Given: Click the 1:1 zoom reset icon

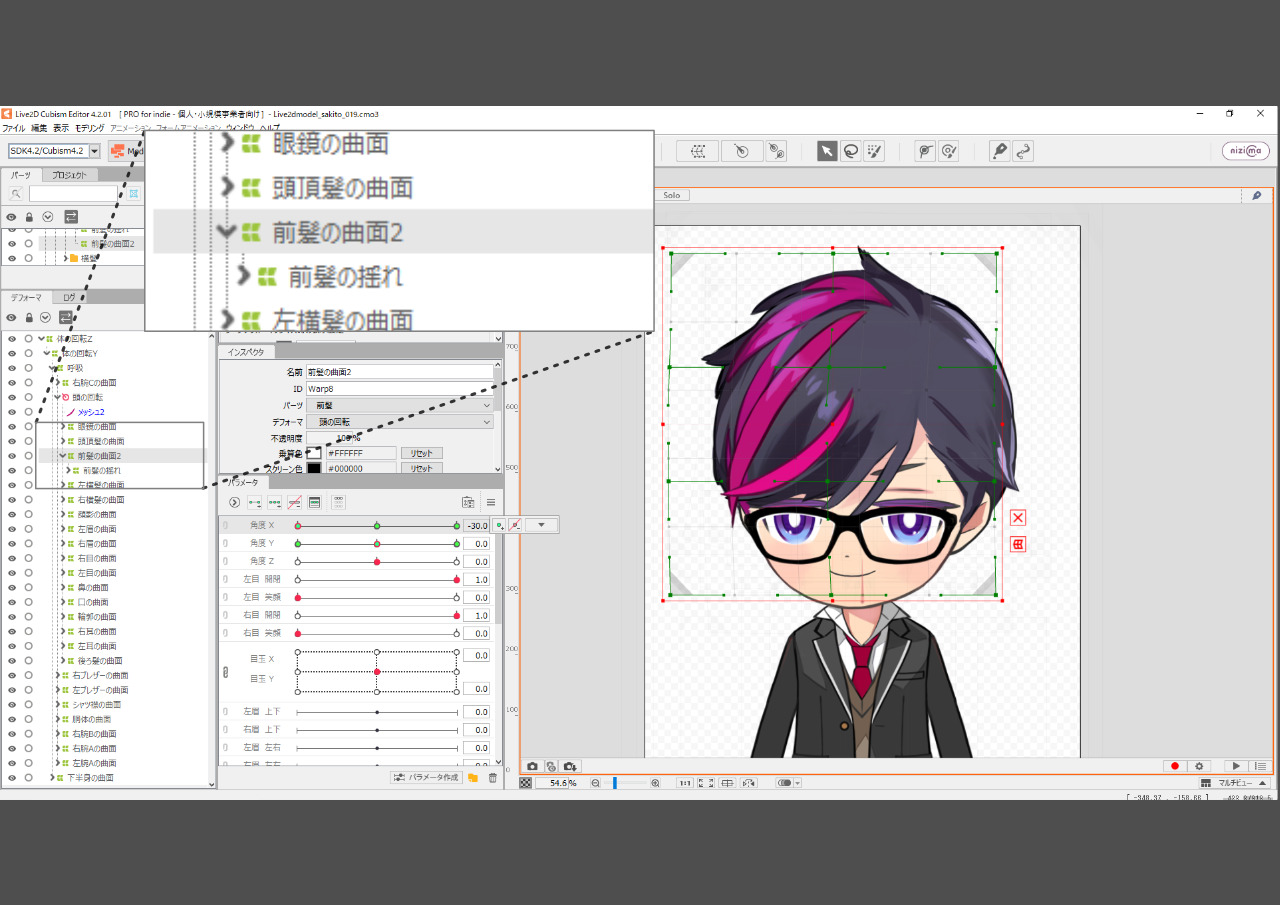Looking at the screenshot, I should coord(685,783).
